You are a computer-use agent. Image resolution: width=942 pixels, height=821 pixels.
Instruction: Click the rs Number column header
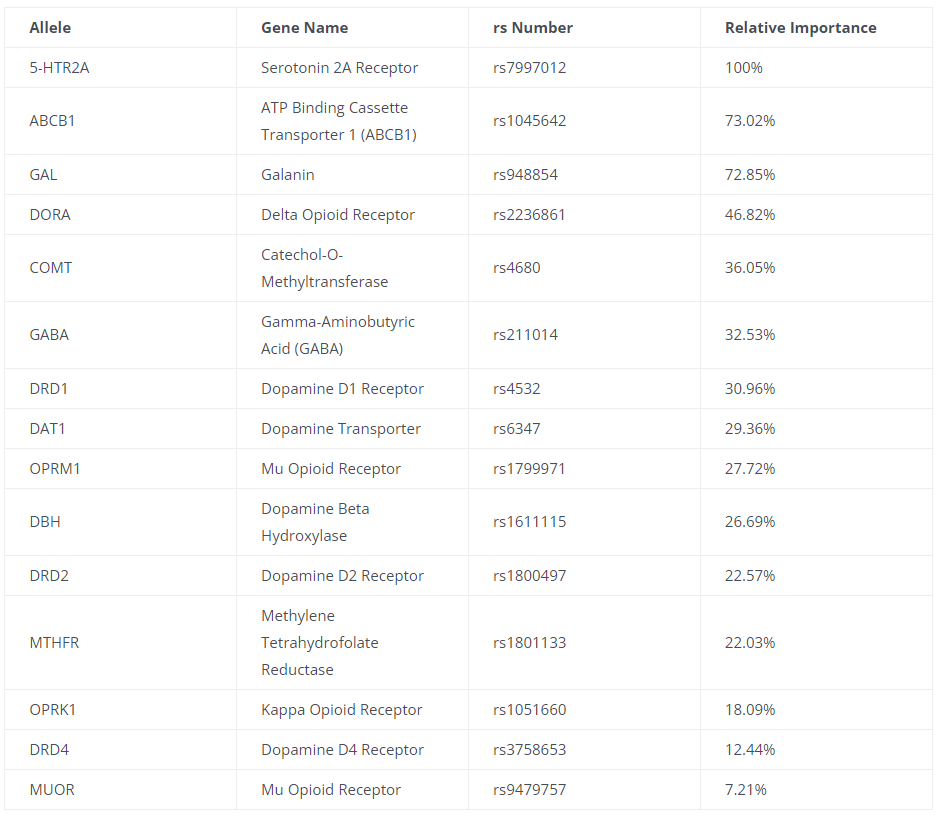pos(533,28)
